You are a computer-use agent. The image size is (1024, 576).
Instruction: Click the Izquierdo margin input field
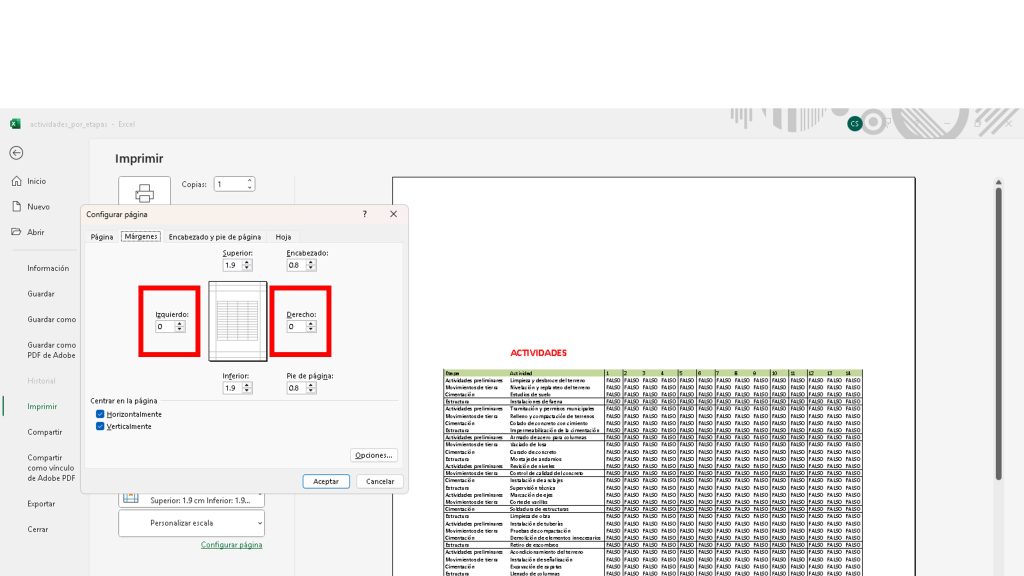pos(164,327)
